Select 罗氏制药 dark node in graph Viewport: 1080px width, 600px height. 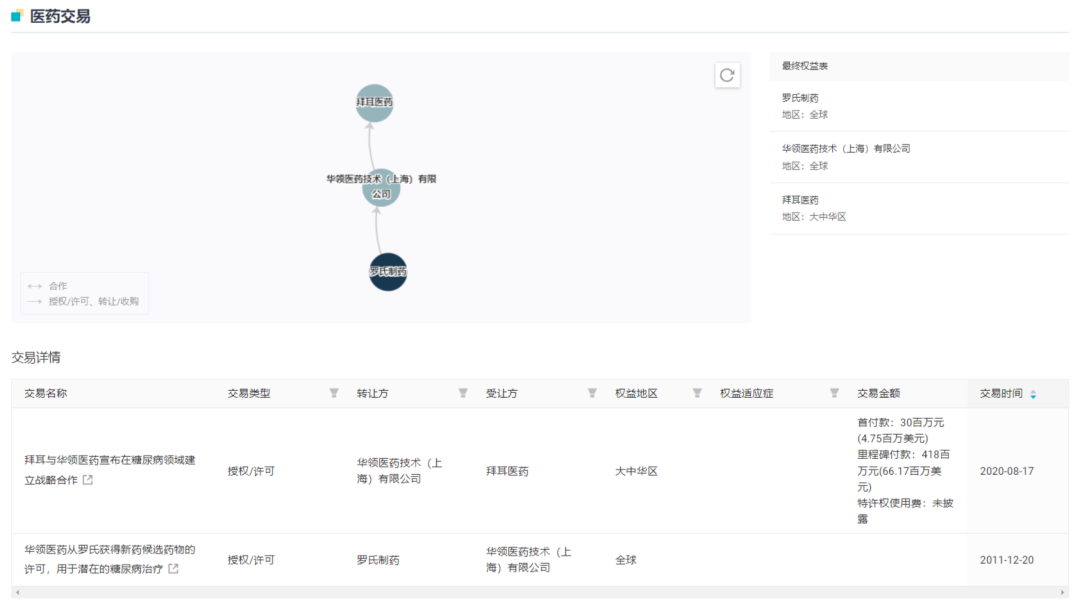point(388,271)
